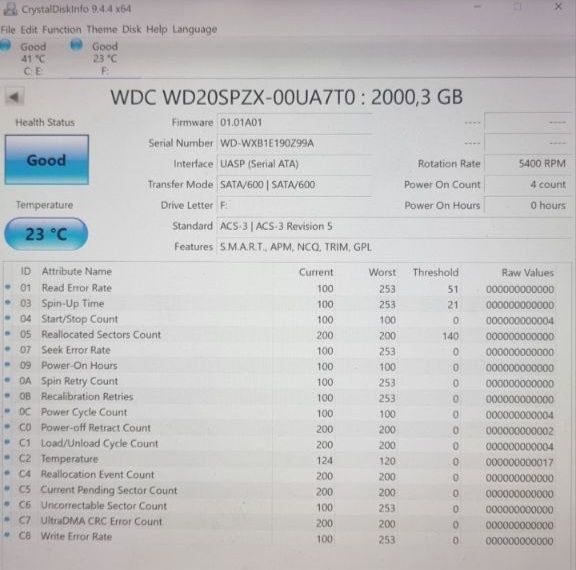Image resolution: width=576 pixels, height=570 pixels.
Task: Click the Threshold column header
Action: point(435,272)
